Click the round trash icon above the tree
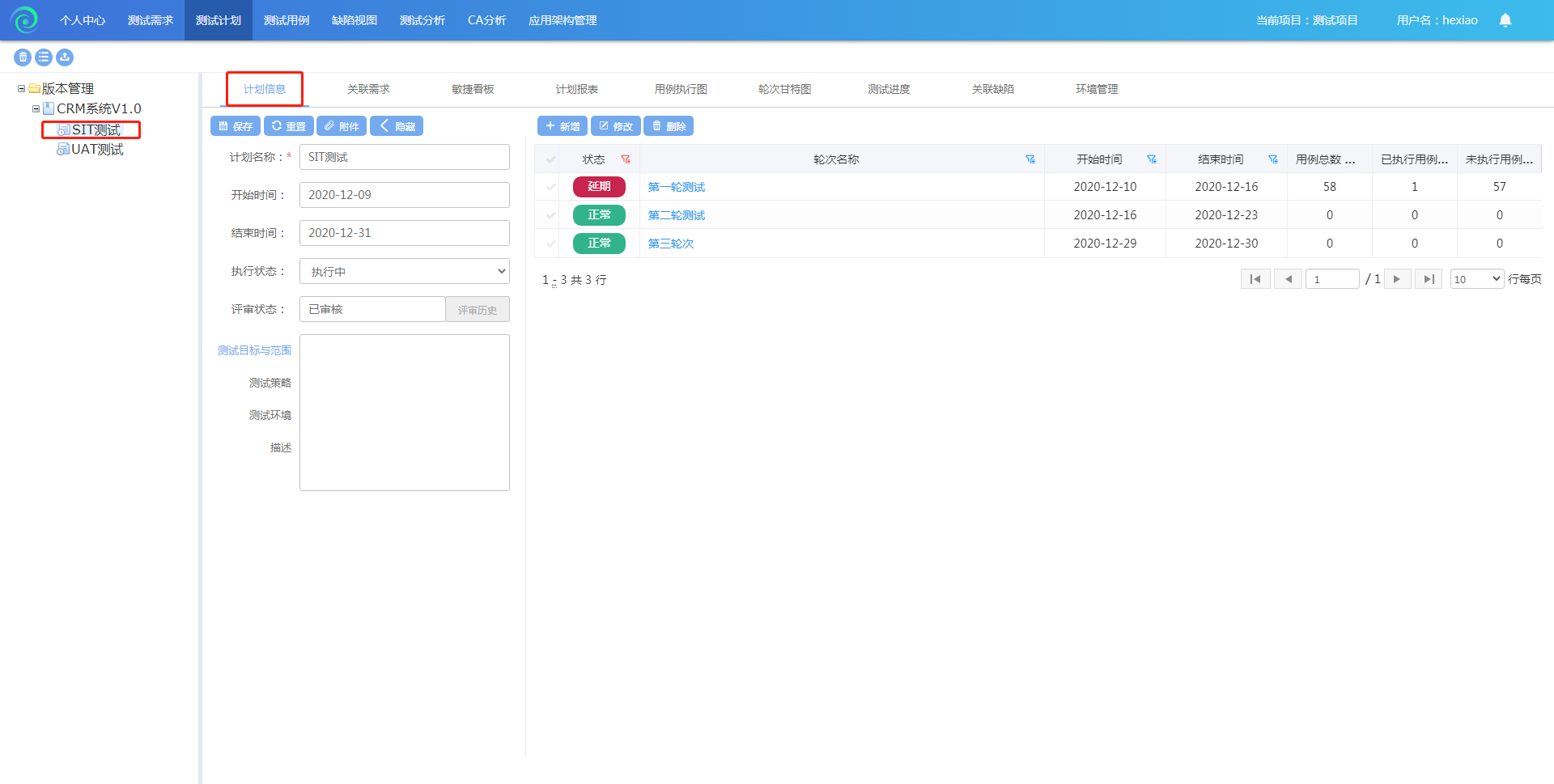The height and width of the screenshot is (784, 1554). click(x=23, y=57)
